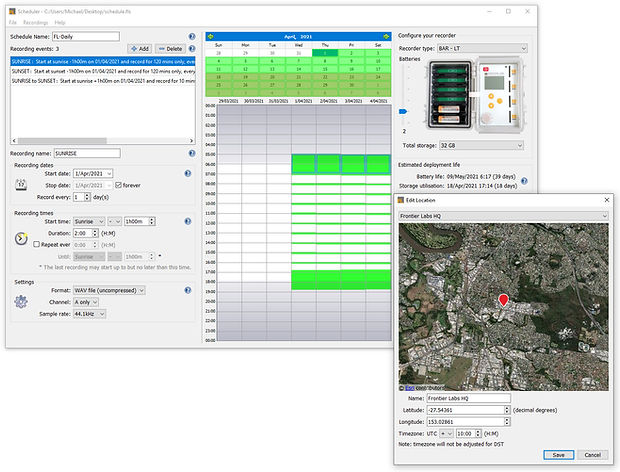
Task: Click the events list left scroll arrow
Action: 14,140
